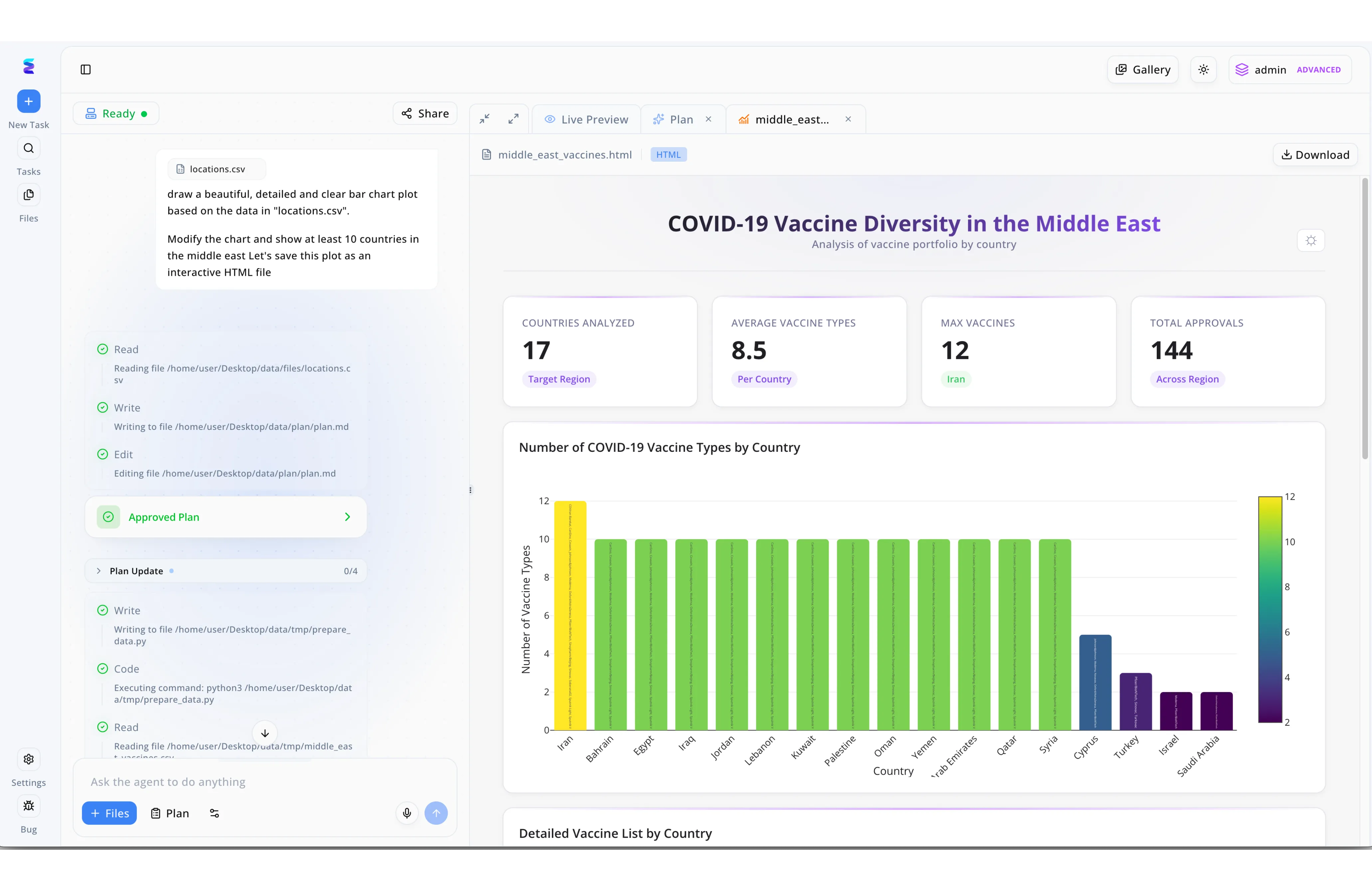Screen dimensions: 1372x891
Task: Switch to the Plan tab
Action: tap(679, 119)
